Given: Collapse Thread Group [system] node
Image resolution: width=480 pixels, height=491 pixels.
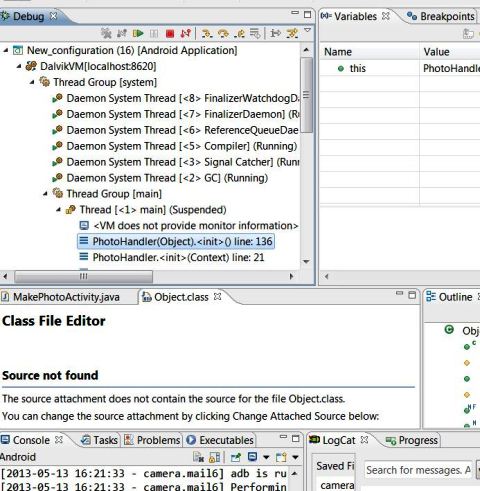Looking at the screenshot, I should pyautogui.click(x=32, y=82).
